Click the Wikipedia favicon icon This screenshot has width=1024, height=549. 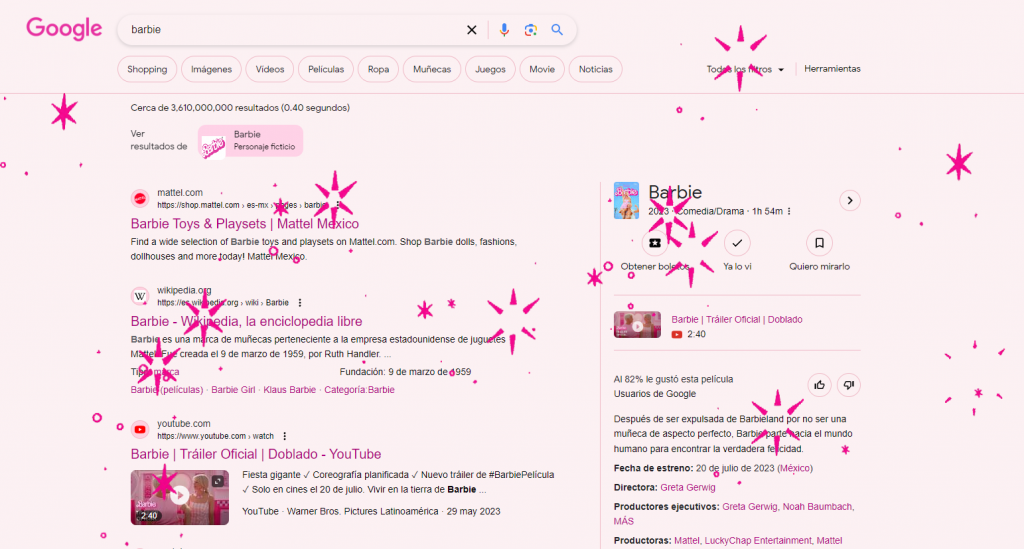(139, 296)
